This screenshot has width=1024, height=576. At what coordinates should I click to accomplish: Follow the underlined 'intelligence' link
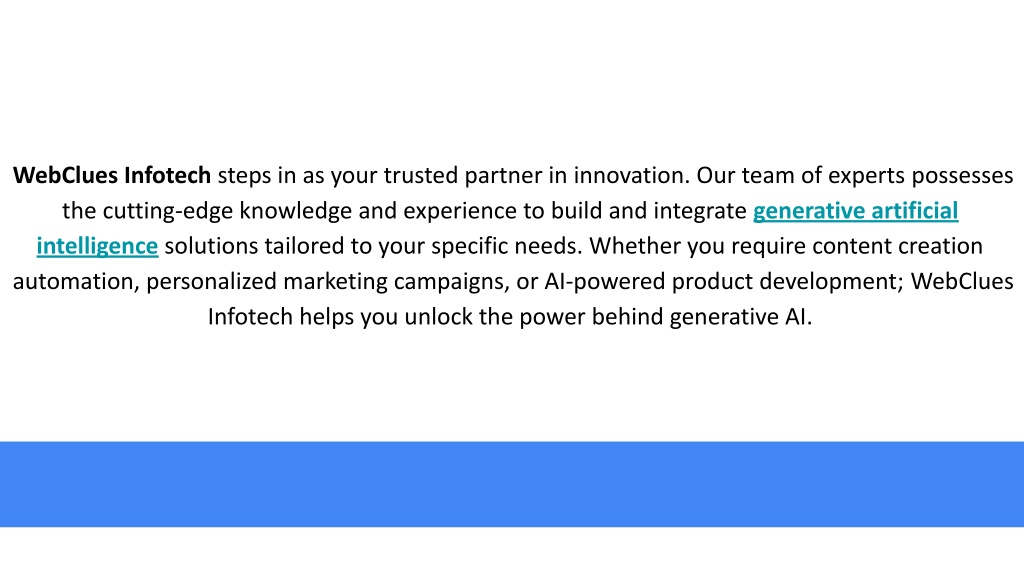pyautogui.click(x=97, y=246)
